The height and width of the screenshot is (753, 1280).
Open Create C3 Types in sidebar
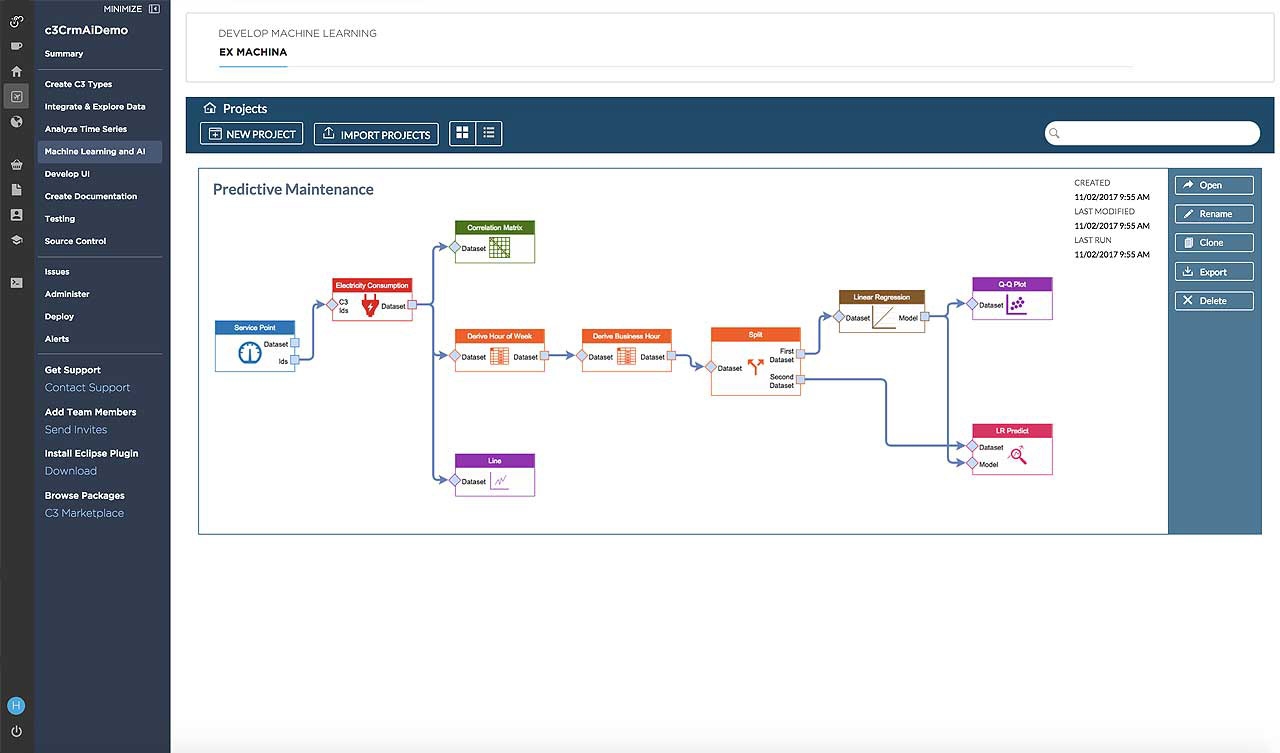[x=79, y=84]
